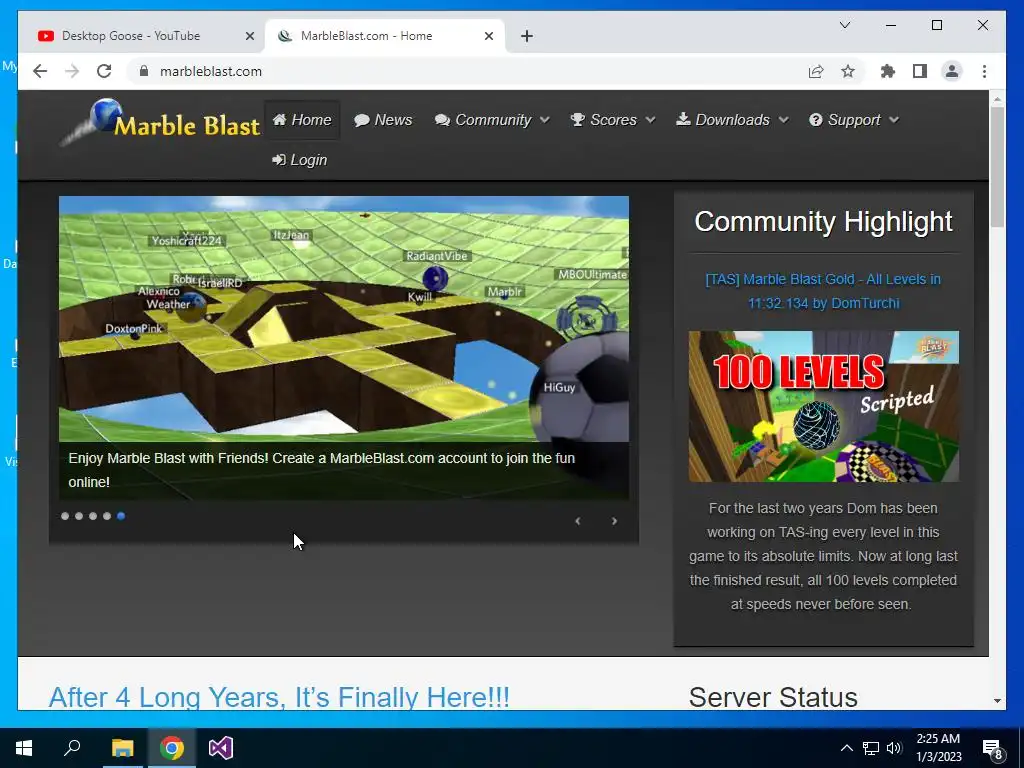The height and width of the screenshot is (768, 1024).
Task: Click the Server Status heading
Action: pos(773,697)
